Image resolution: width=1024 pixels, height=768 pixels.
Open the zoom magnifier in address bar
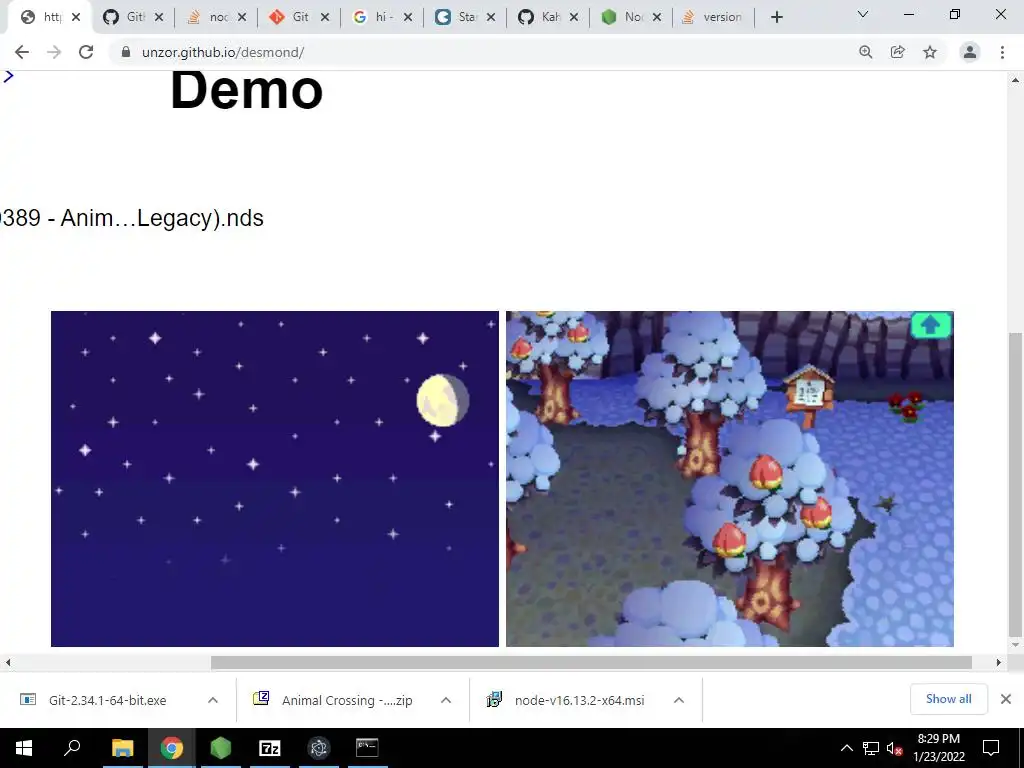point(866,52)
